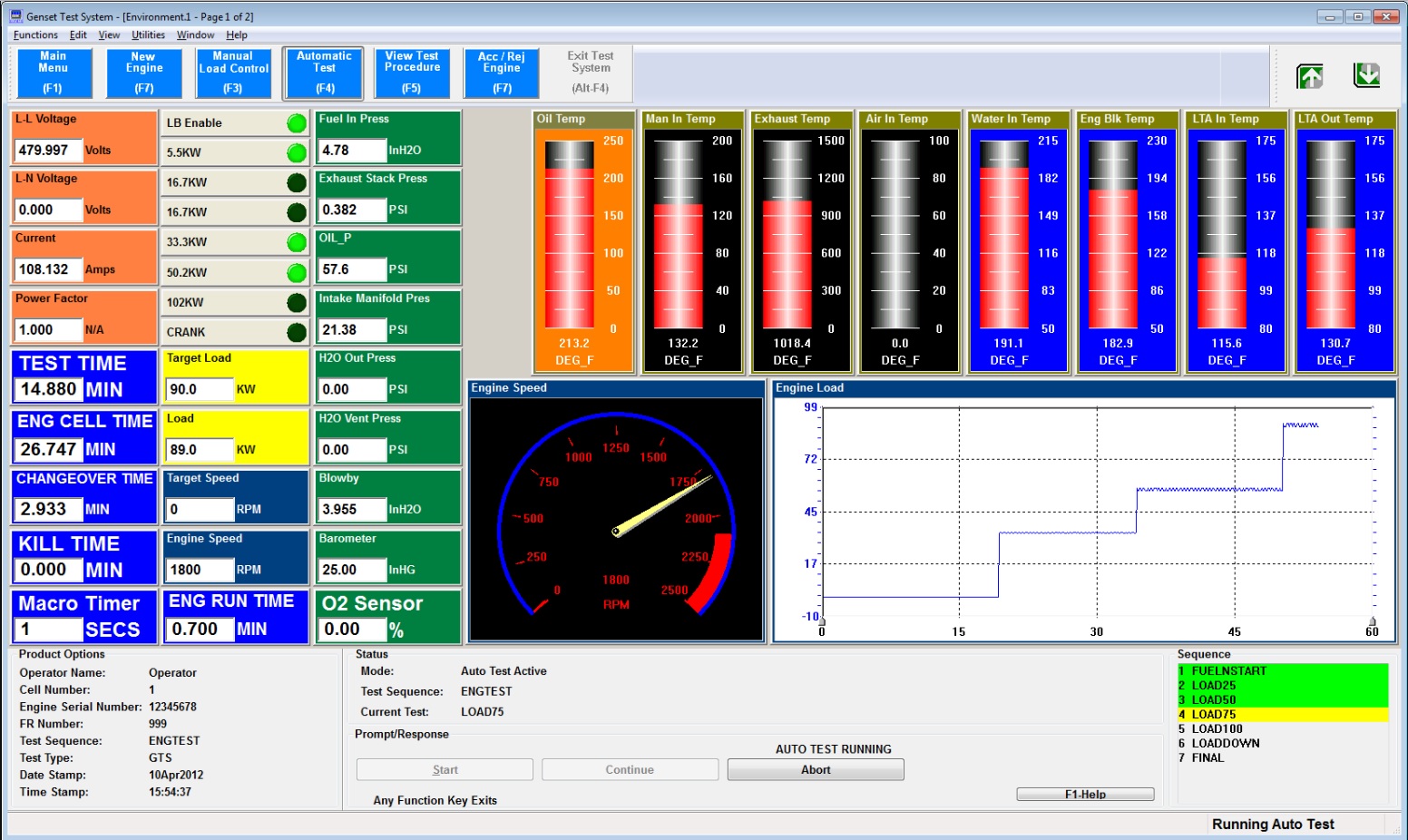The width and height of the screenshot is (1408, 840).
Task: Open Manual Load Control (F3)
Action: click(232, 73)
